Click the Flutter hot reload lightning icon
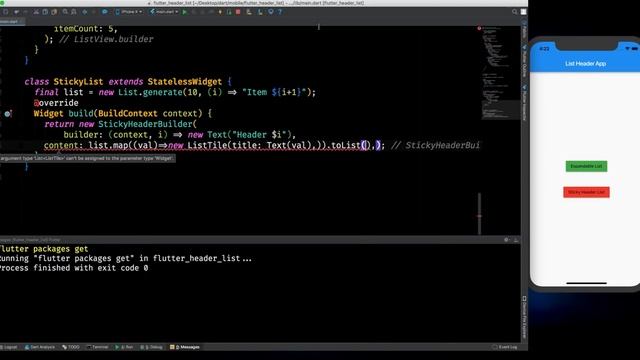The height and width of the screenshot is (360, 640). coord(220,12)
